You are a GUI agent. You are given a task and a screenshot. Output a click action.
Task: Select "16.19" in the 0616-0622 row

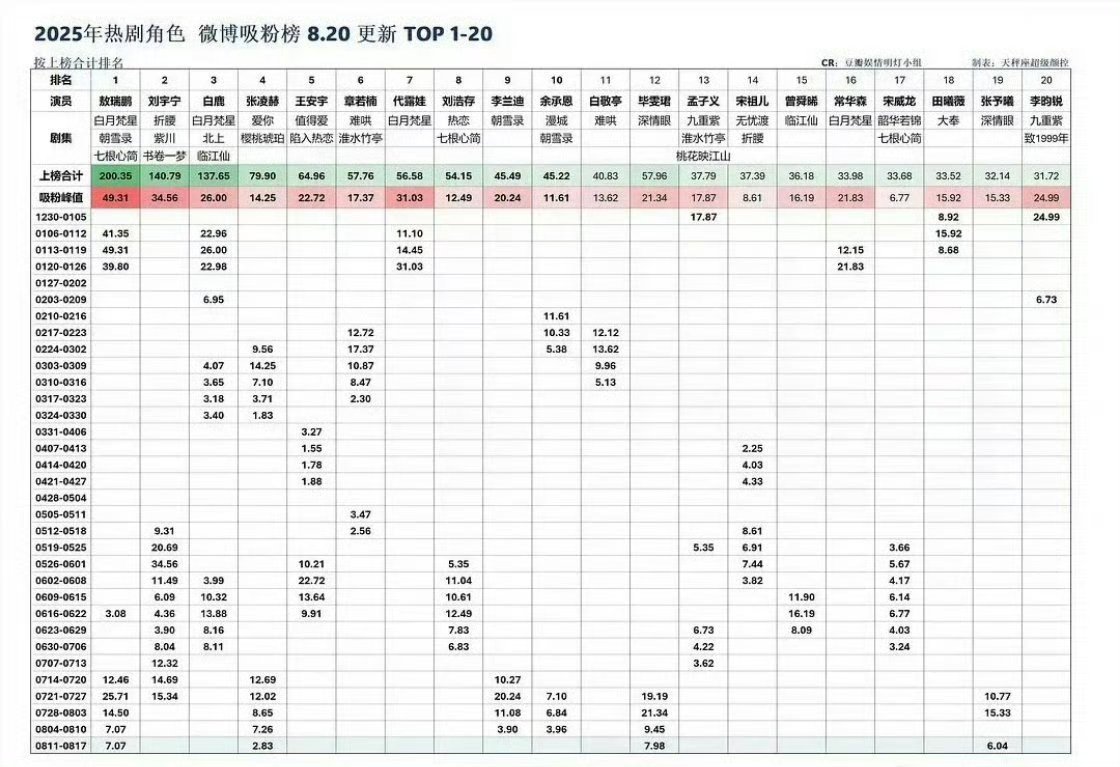[801, 613]
